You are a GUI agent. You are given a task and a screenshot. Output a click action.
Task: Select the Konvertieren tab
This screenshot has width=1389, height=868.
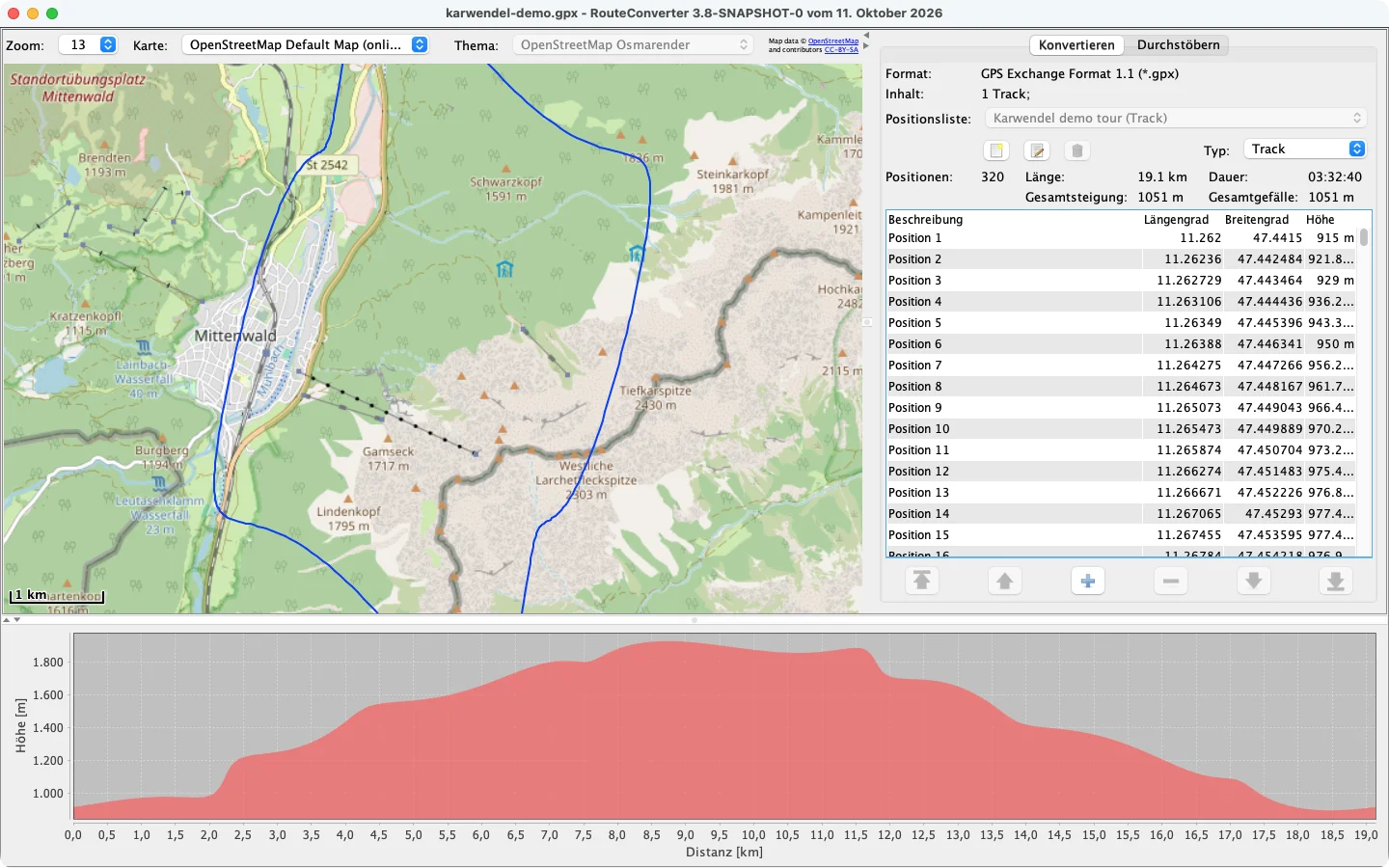point(1076,44)
